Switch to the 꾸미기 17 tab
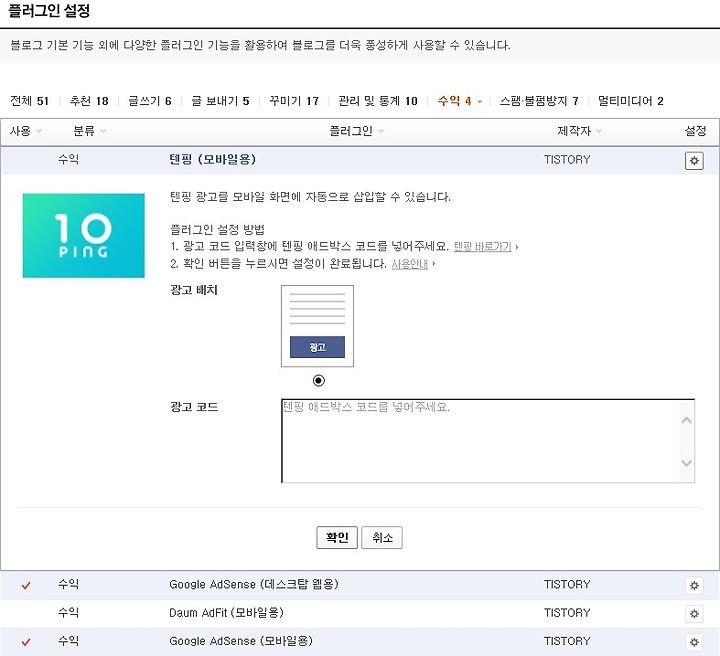The image size is (720, 656). (x=294, y=101)
